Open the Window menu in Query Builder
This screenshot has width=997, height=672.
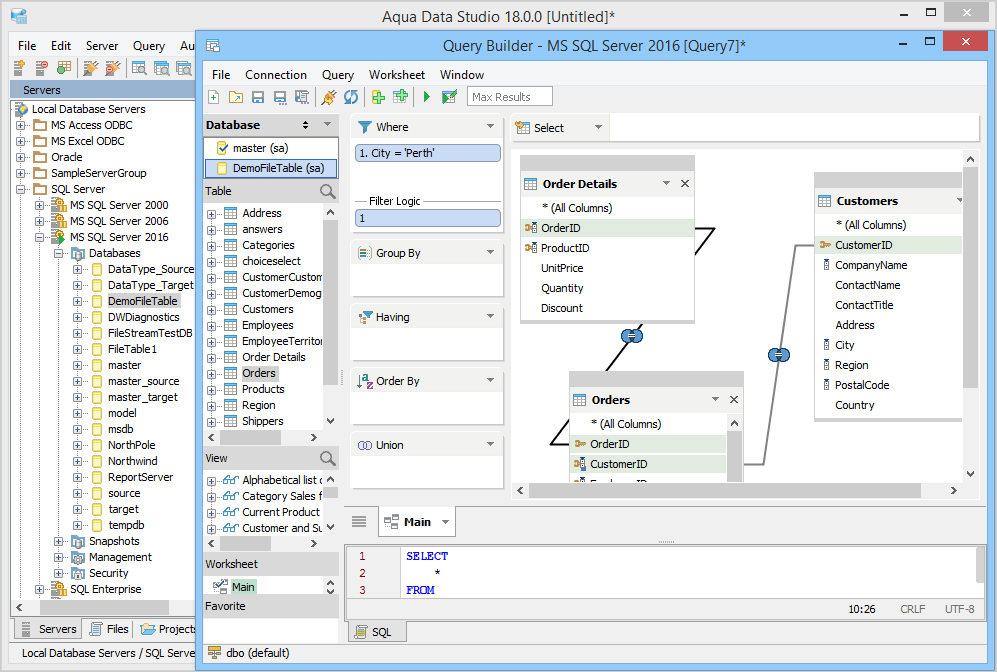coord(462,75)
